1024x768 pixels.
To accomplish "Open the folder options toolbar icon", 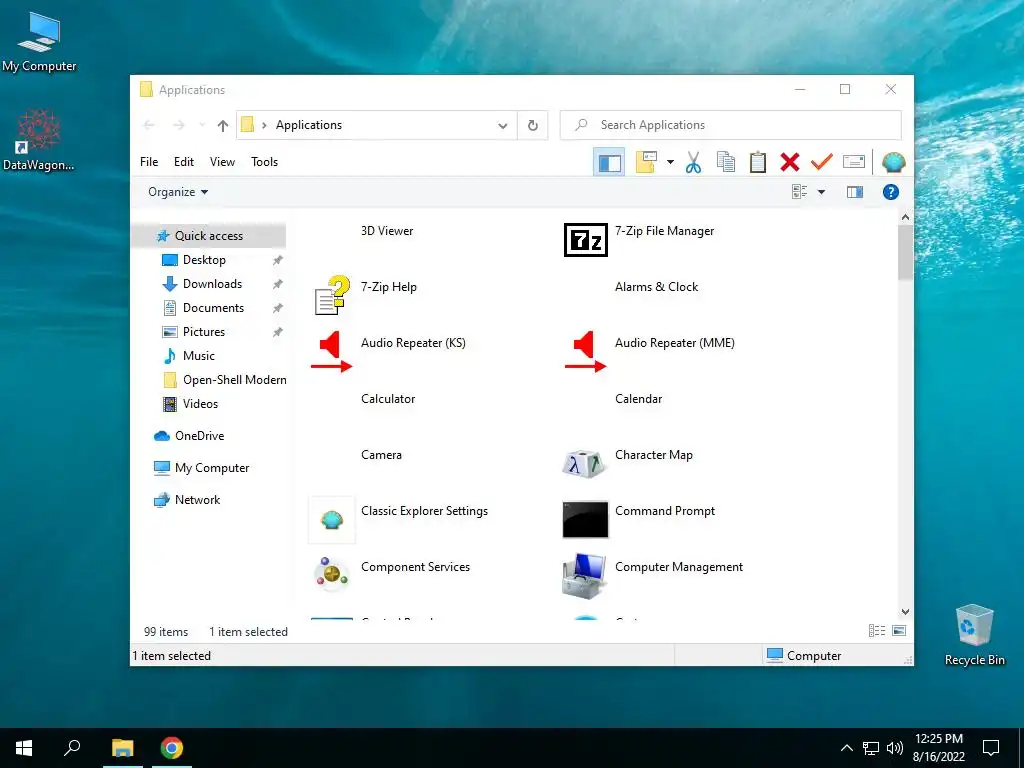I will click(645, 162).
